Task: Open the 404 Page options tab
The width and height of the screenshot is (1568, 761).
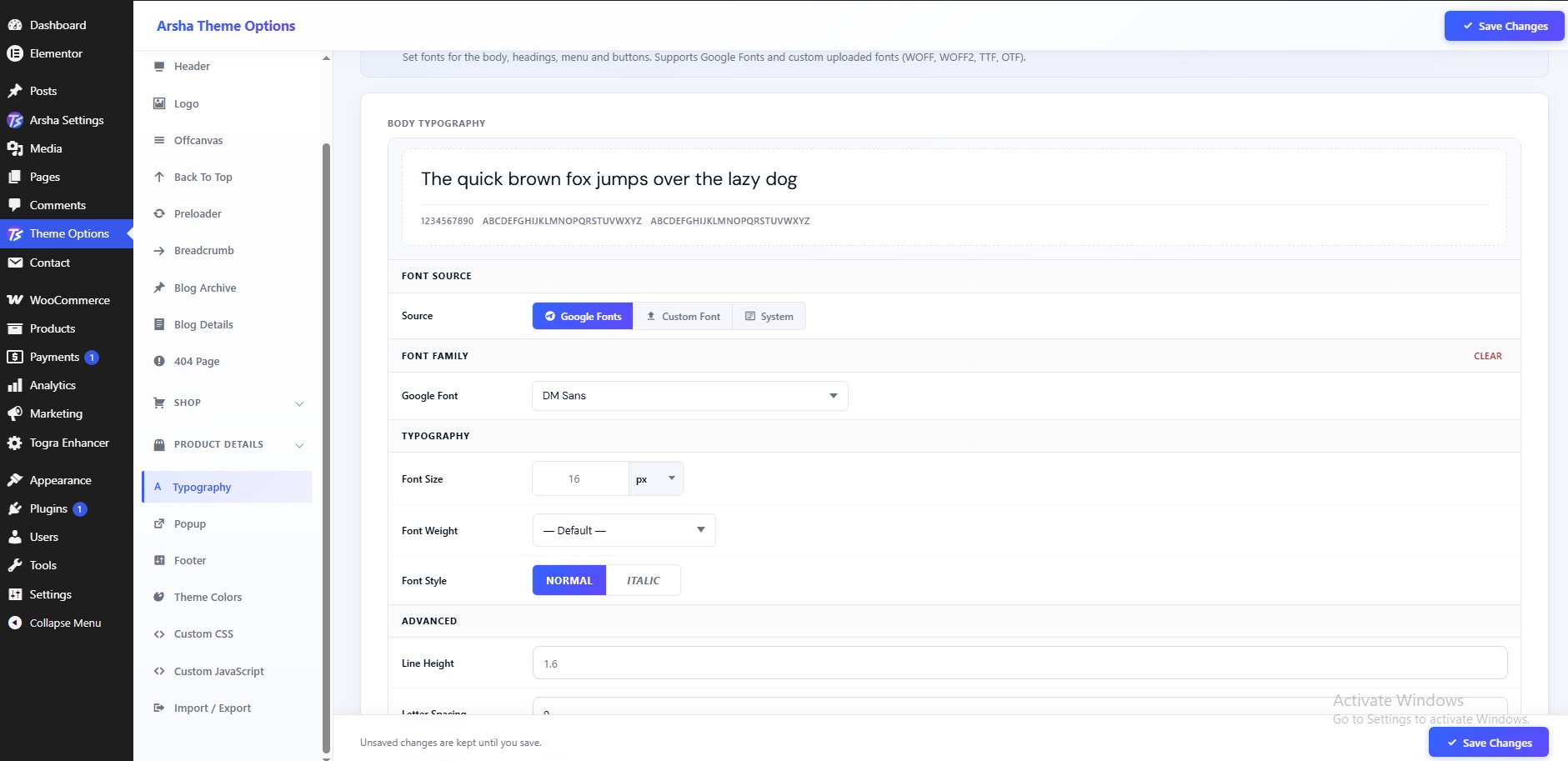Action: 227,361
